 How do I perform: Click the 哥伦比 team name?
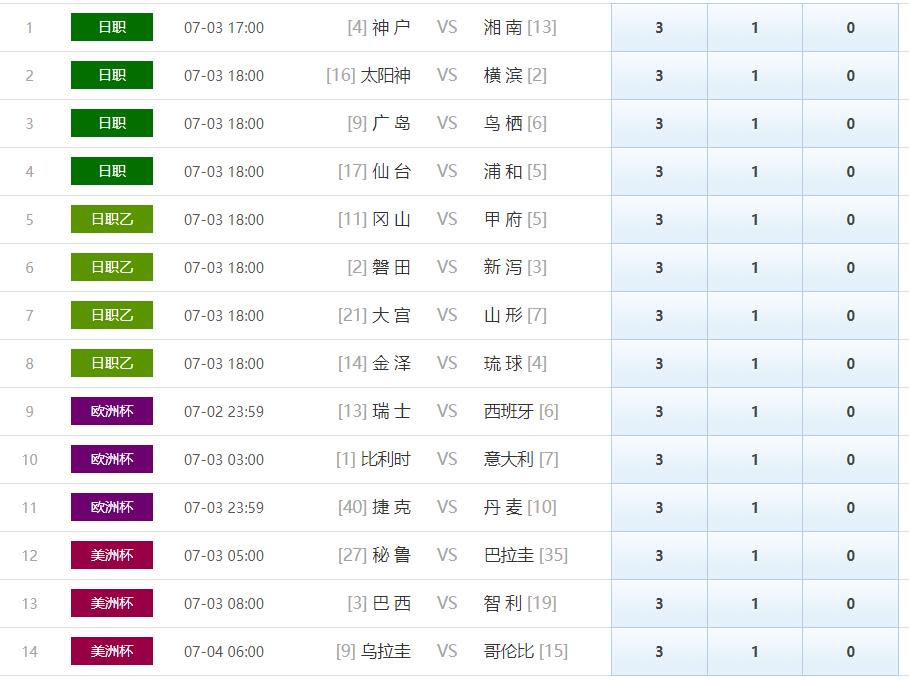click(x=509, y=652)
